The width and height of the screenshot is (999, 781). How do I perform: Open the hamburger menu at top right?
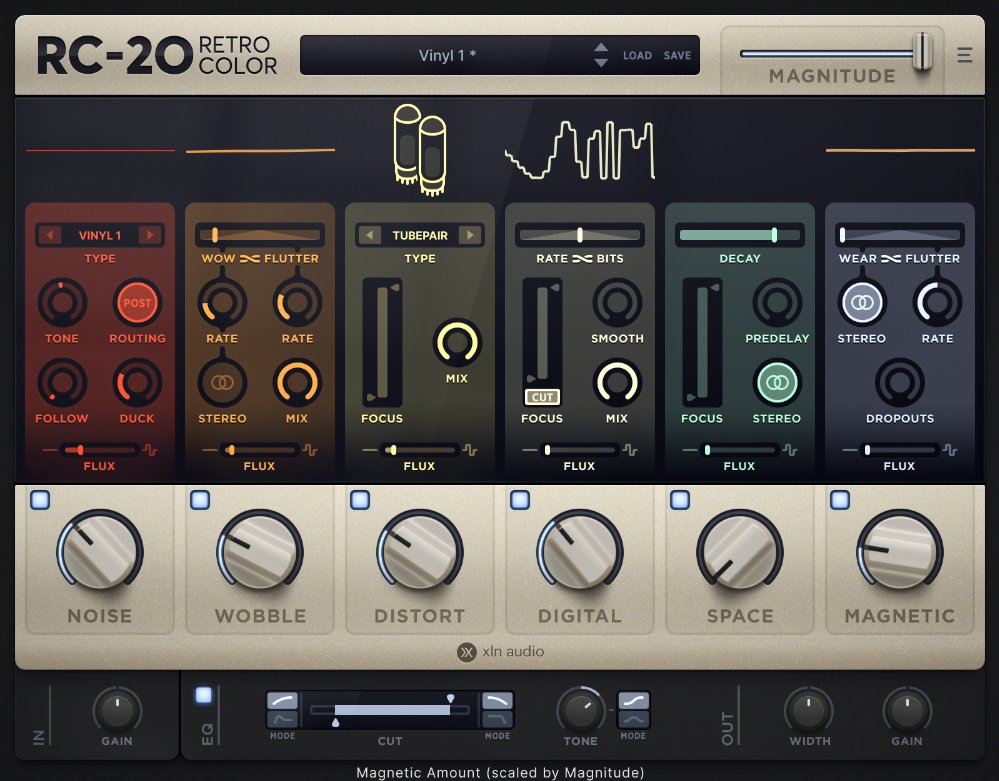click(x=964, y=55)
